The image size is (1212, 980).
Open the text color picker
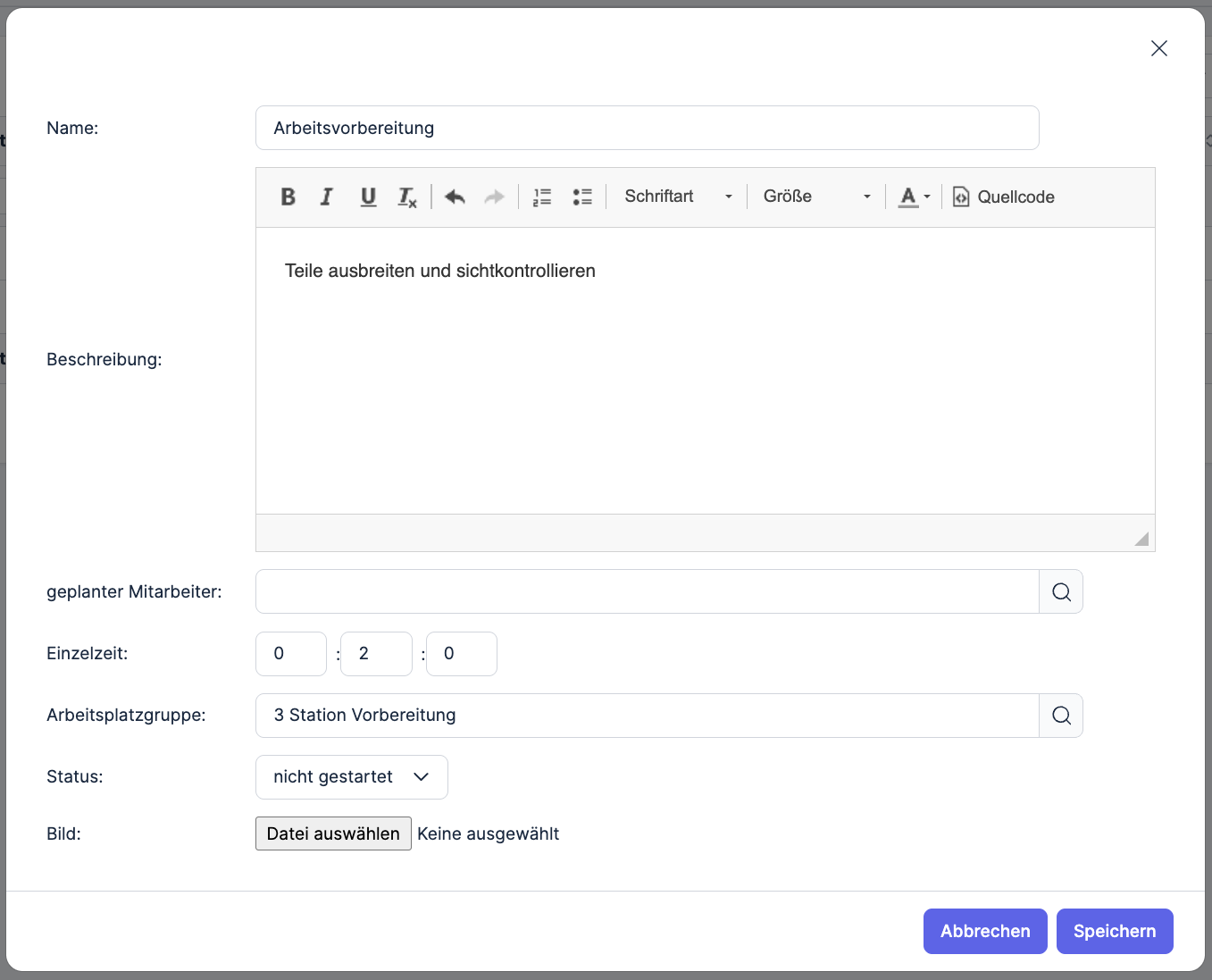point(914,197)
